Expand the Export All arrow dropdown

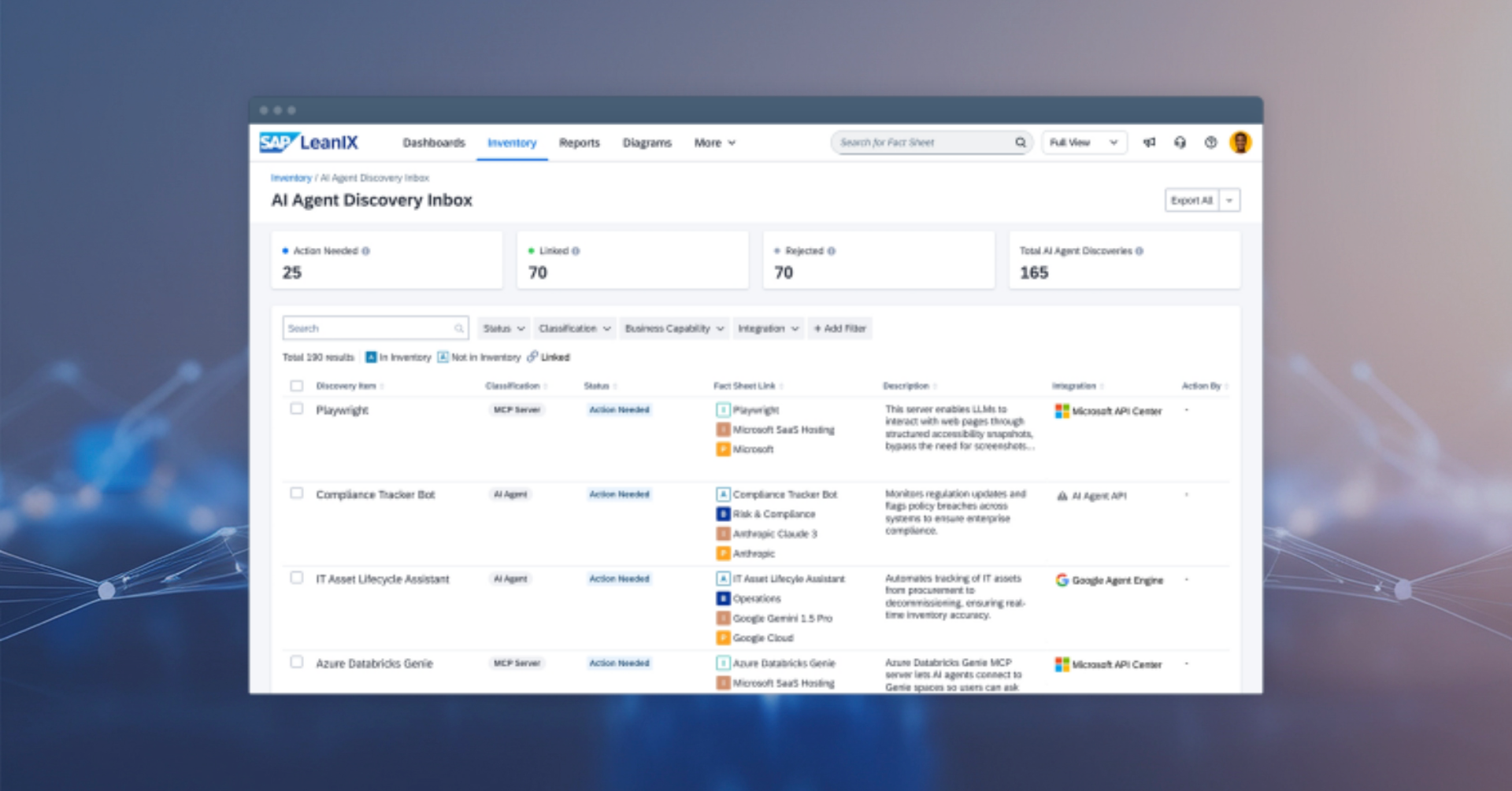(x=1229, y=200)
